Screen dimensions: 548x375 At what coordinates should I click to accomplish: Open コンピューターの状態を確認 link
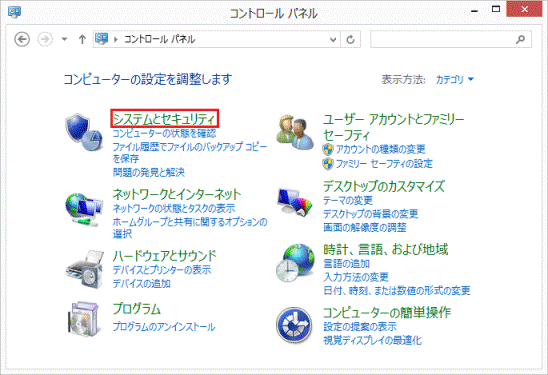164,133
